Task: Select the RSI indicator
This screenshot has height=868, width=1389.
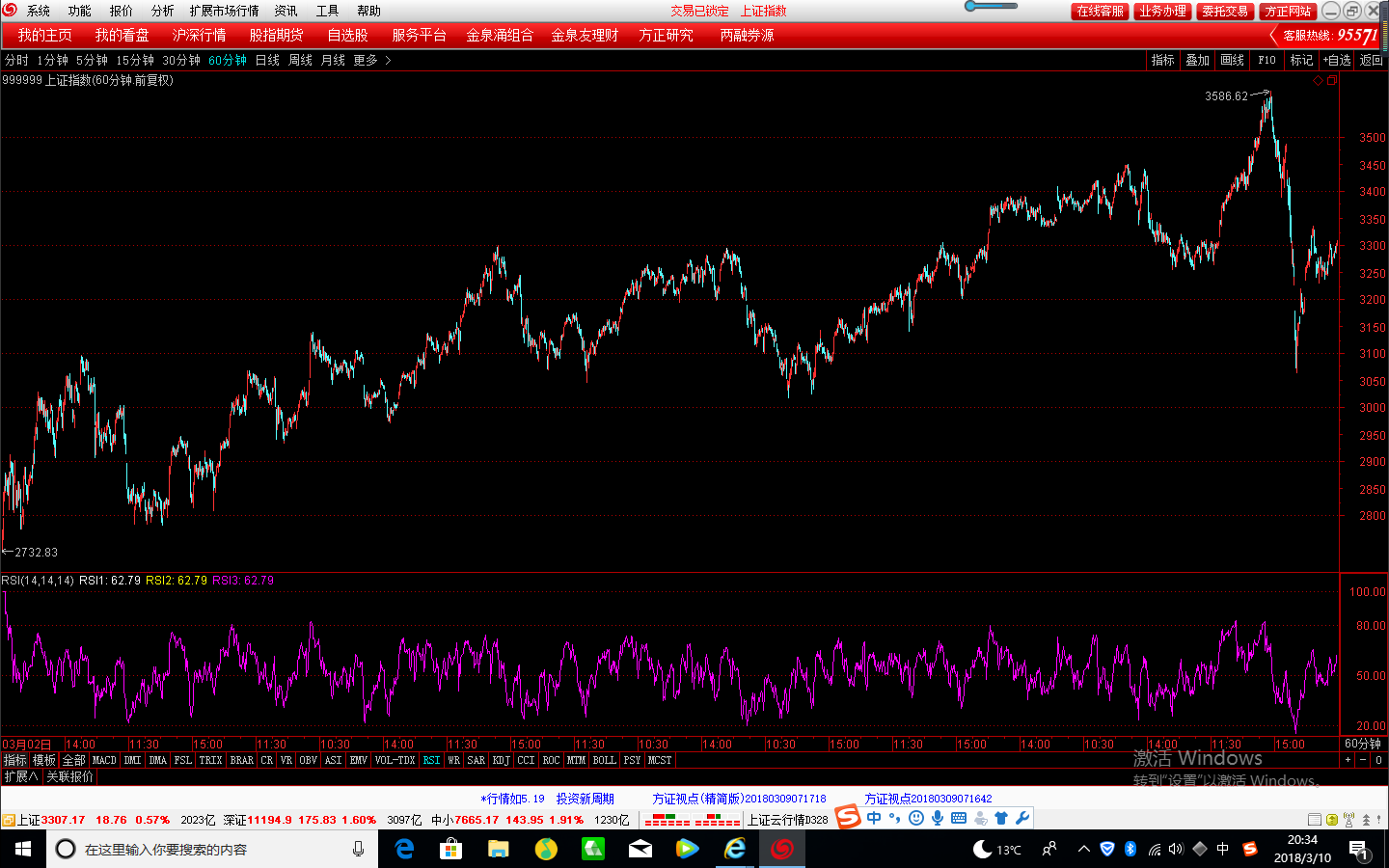Action: pos(431,760)
